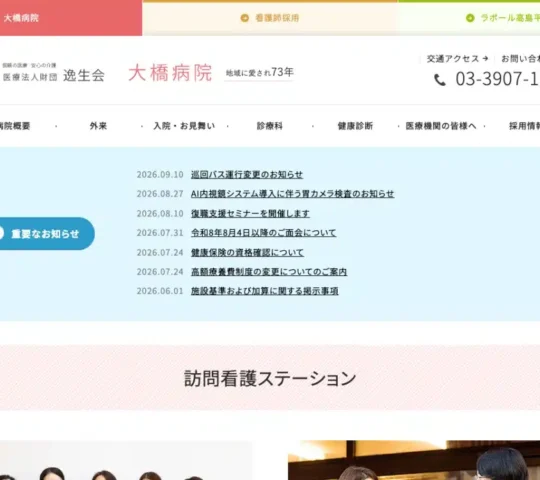The image size is (540, 480).
Task: Click the date 2026.08.10
Action: coord(160,213)
